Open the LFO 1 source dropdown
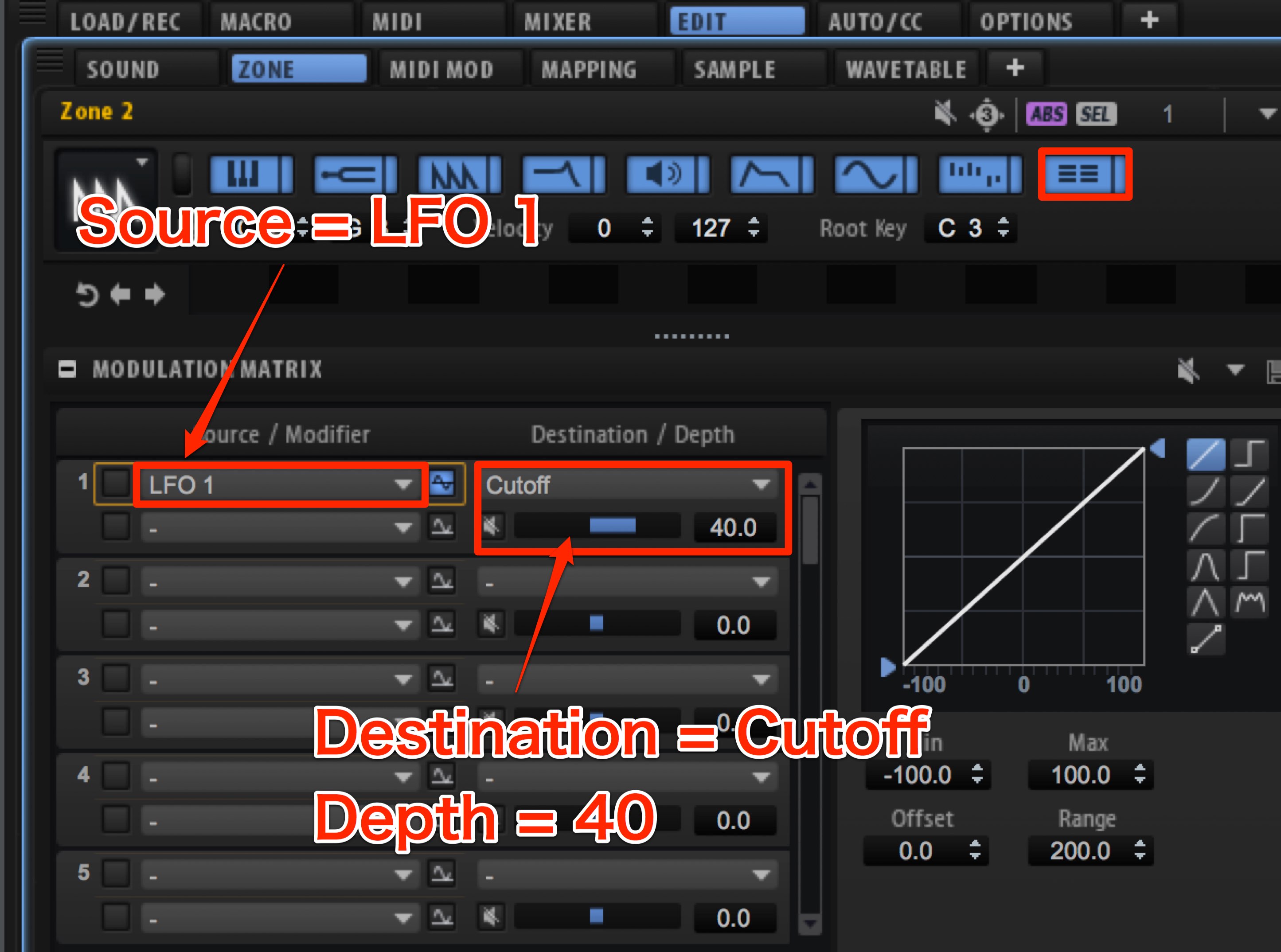Screen dimensions: 1281x952 pos(281,485)
